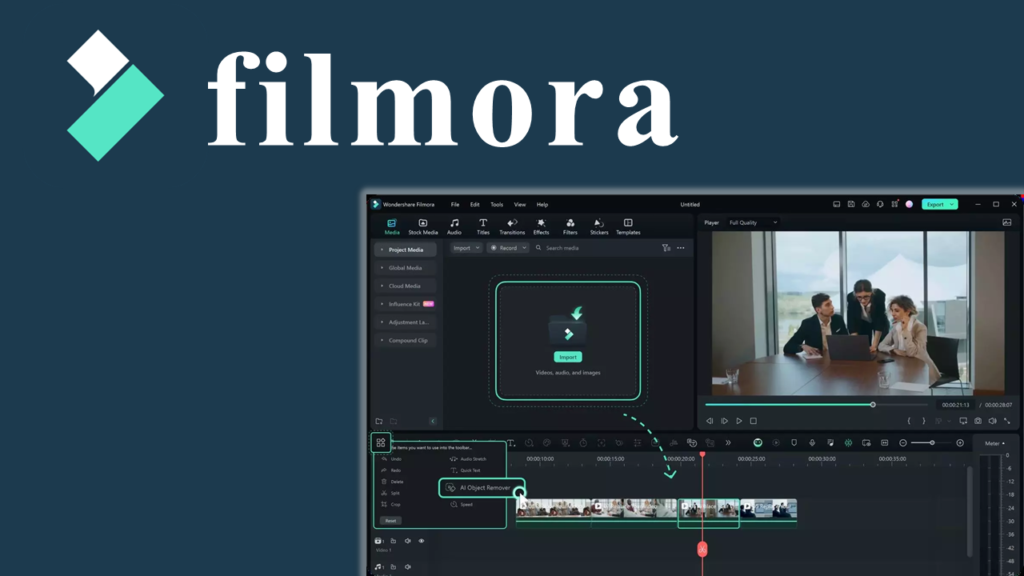1024x576 pixels.
Task: Click the media filter sort icon
Action: [x=666, y=248]
